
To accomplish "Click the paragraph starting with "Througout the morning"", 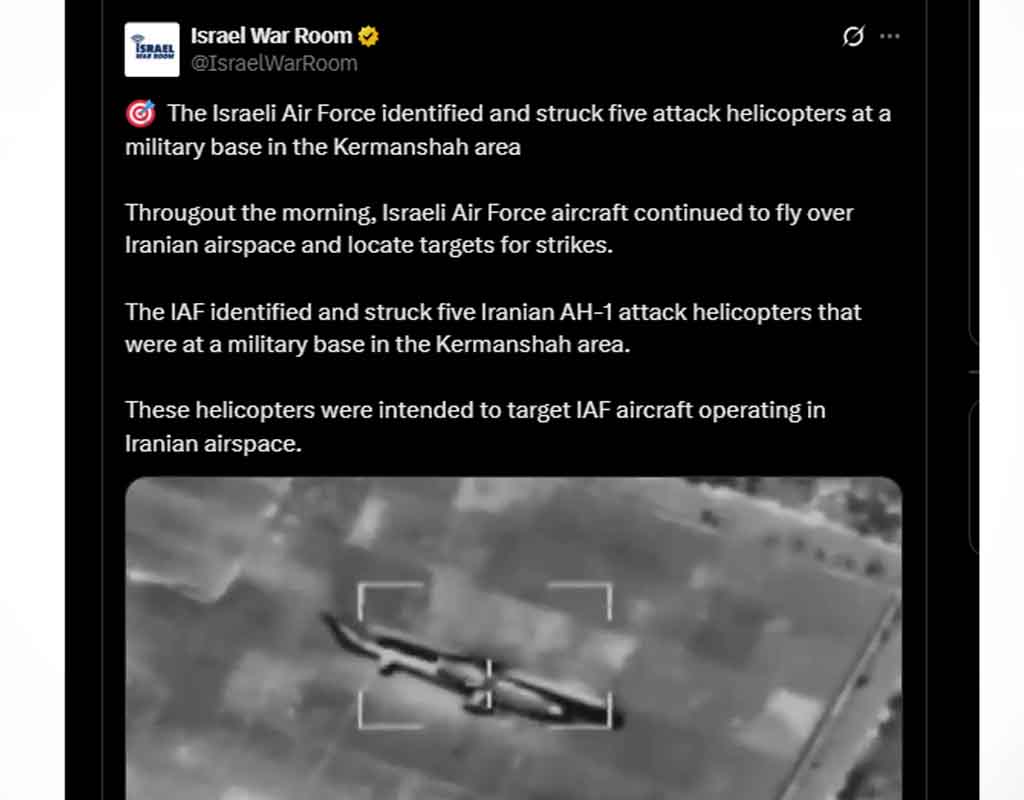I will (489, 229).
